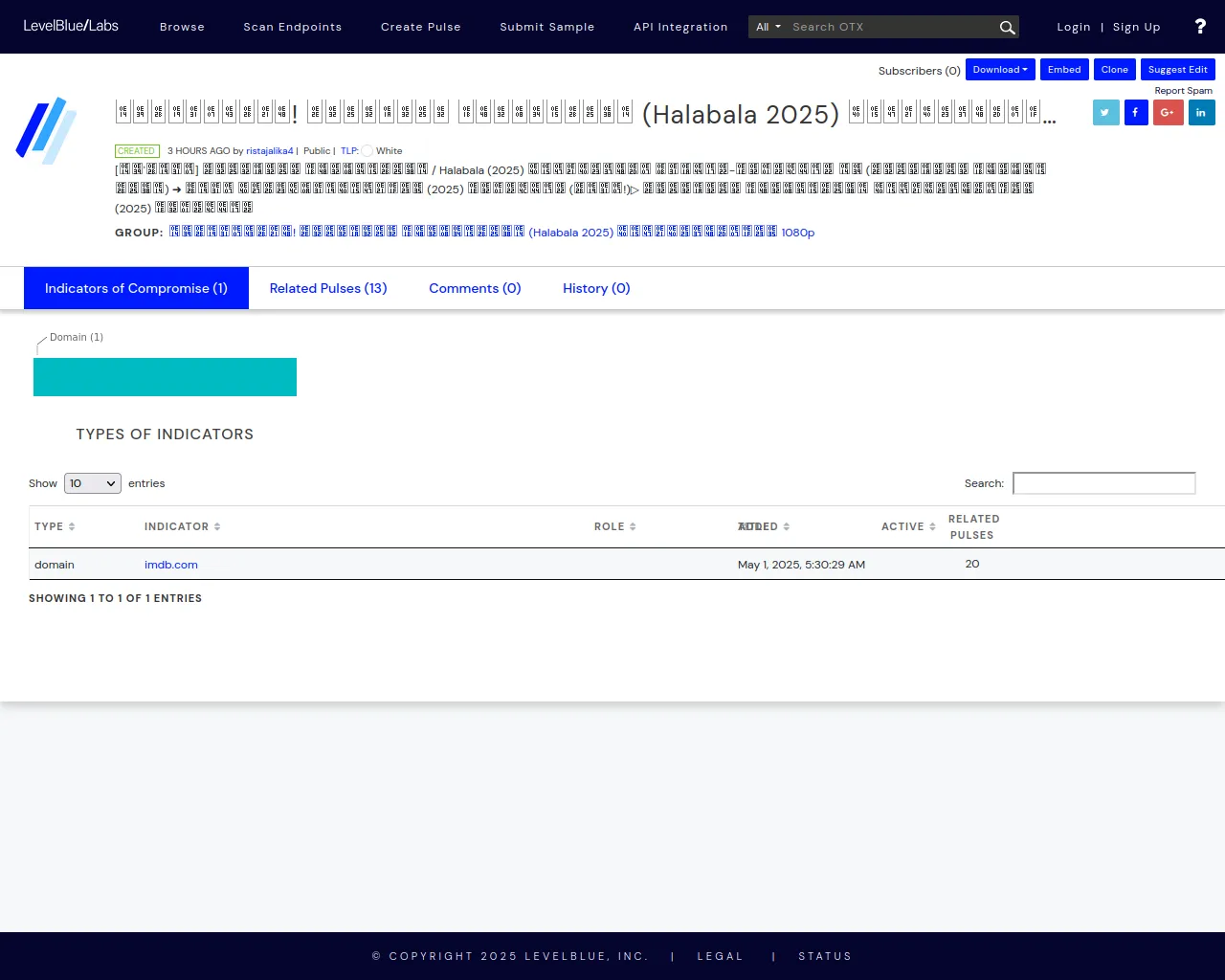Sort table by Active column
The height and width of the screenshot is (980, 1225).
click(908, 526)
